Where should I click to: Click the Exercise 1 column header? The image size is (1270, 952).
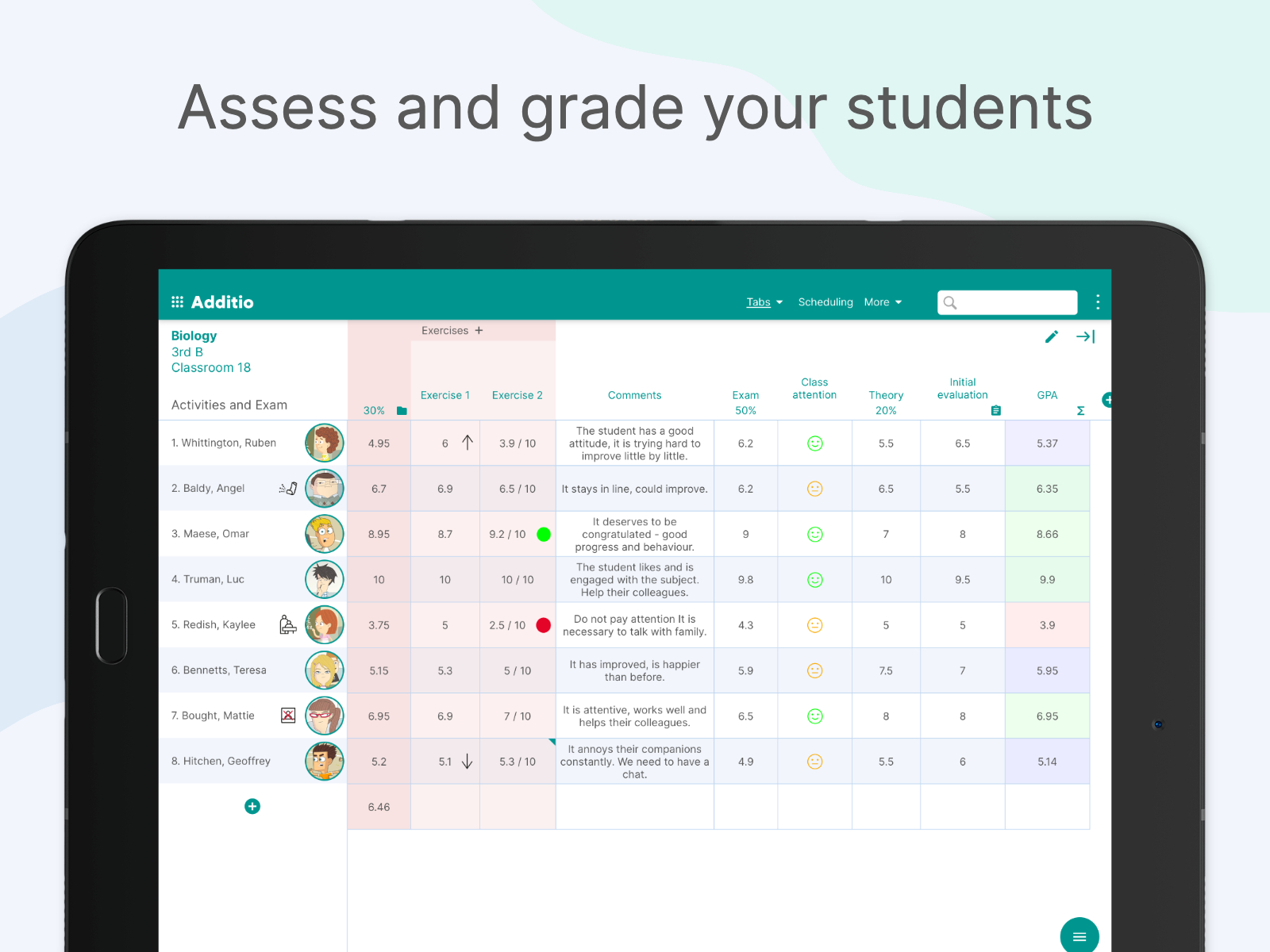(445, 395)
